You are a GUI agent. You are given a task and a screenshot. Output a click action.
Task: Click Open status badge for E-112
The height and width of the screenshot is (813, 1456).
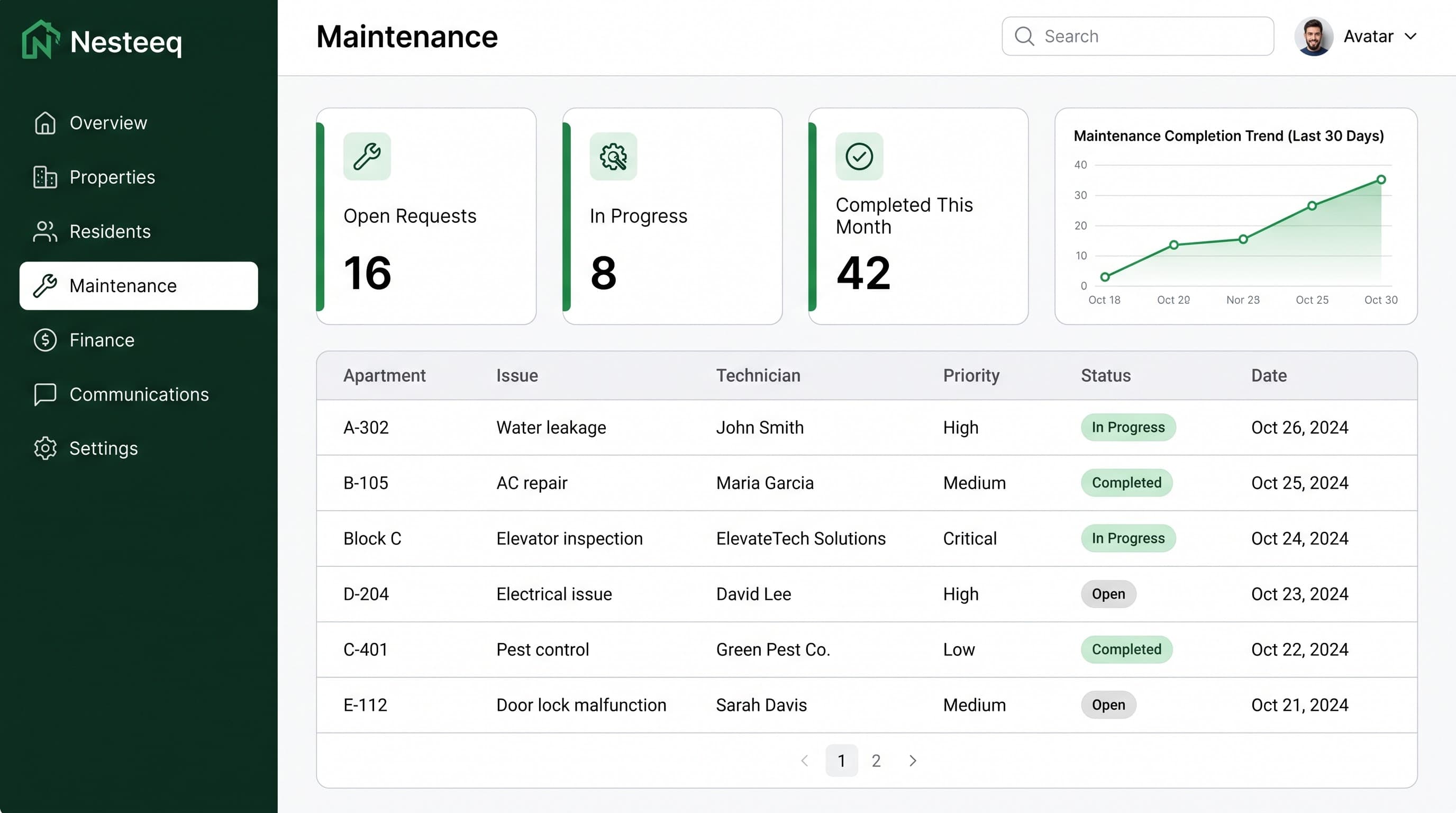tap(1108, 705)
